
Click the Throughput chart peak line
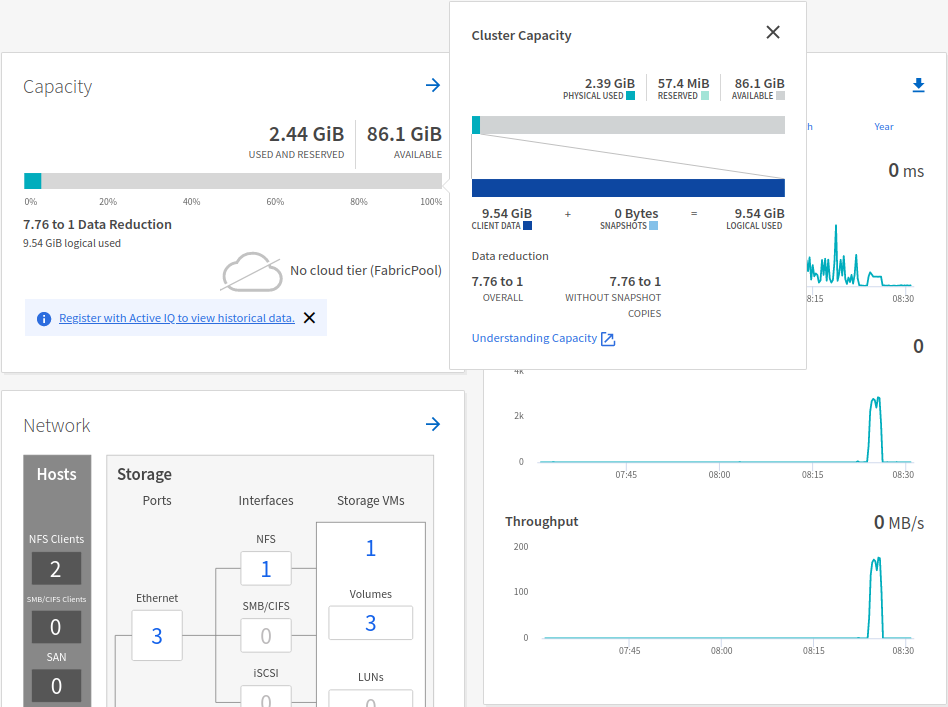(875, 596)
